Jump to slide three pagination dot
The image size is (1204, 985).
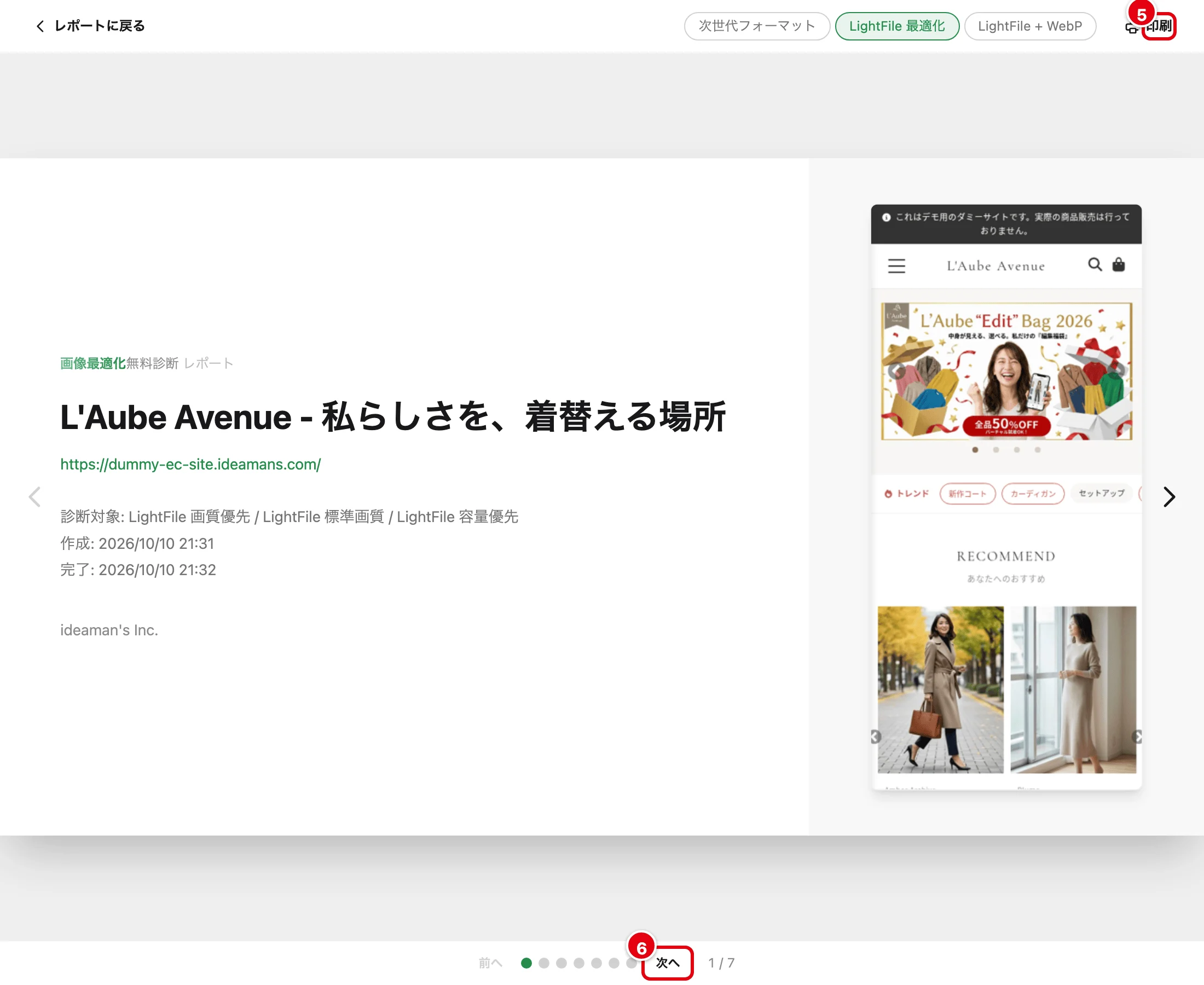click(561, 963)
